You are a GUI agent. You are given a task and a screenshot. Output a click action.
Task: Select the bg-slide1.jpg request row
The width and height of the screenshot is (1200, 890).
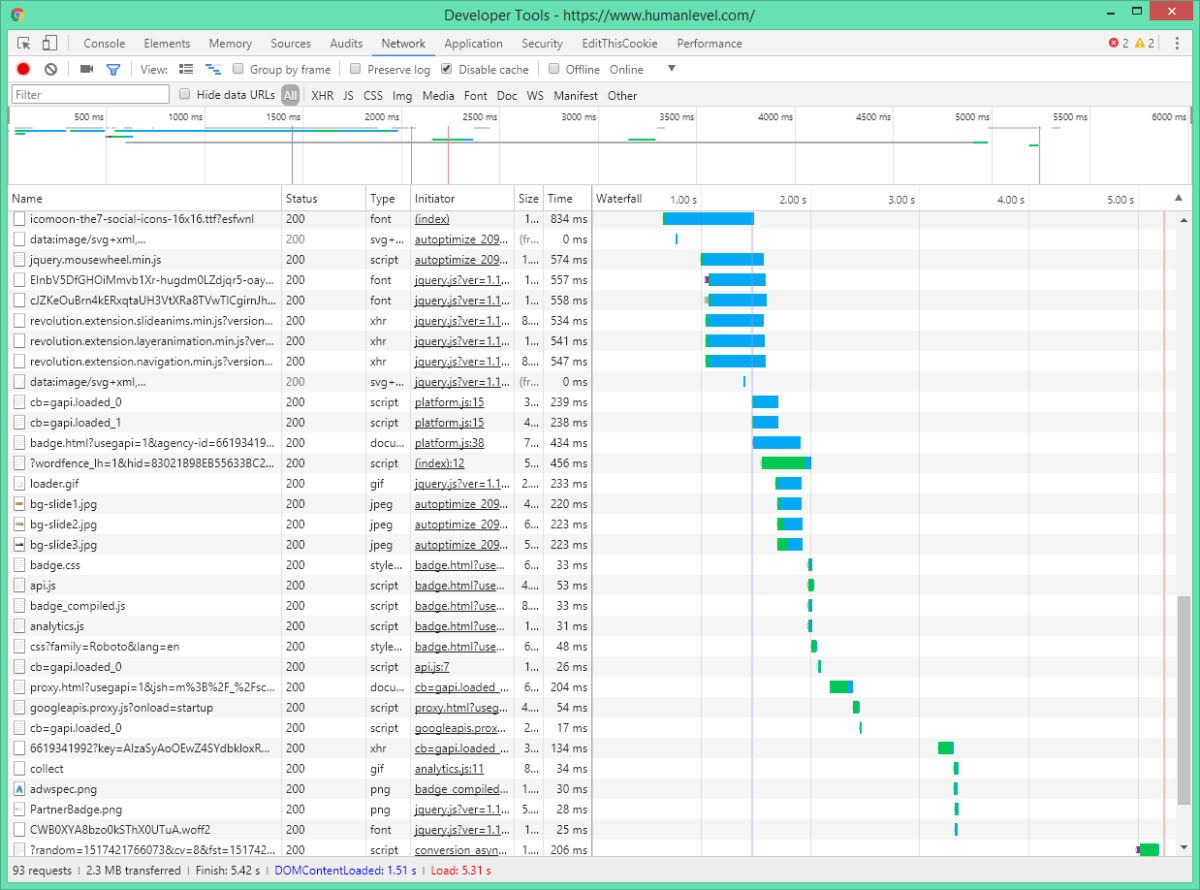pyautogui.click(x=63, y=504)
